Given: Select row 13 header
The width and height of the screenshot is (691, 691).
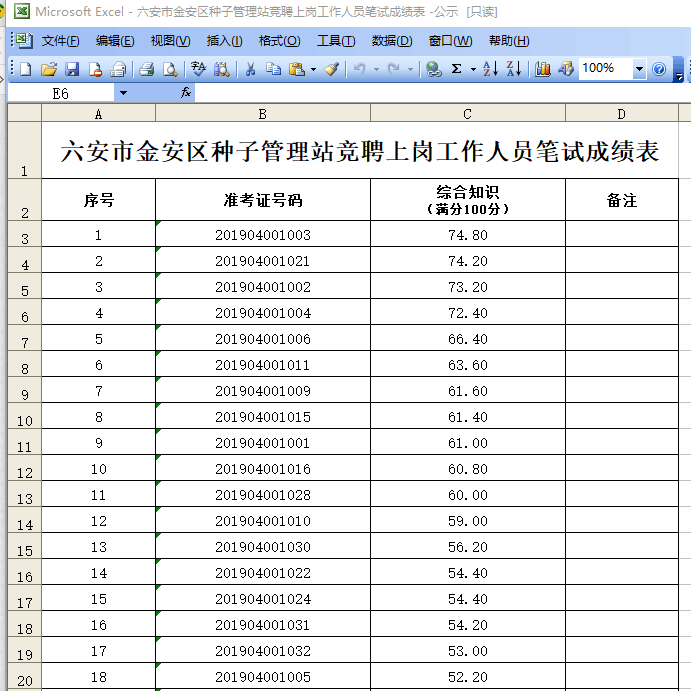Looking at the screenshot, I should [x=25, y=494].
